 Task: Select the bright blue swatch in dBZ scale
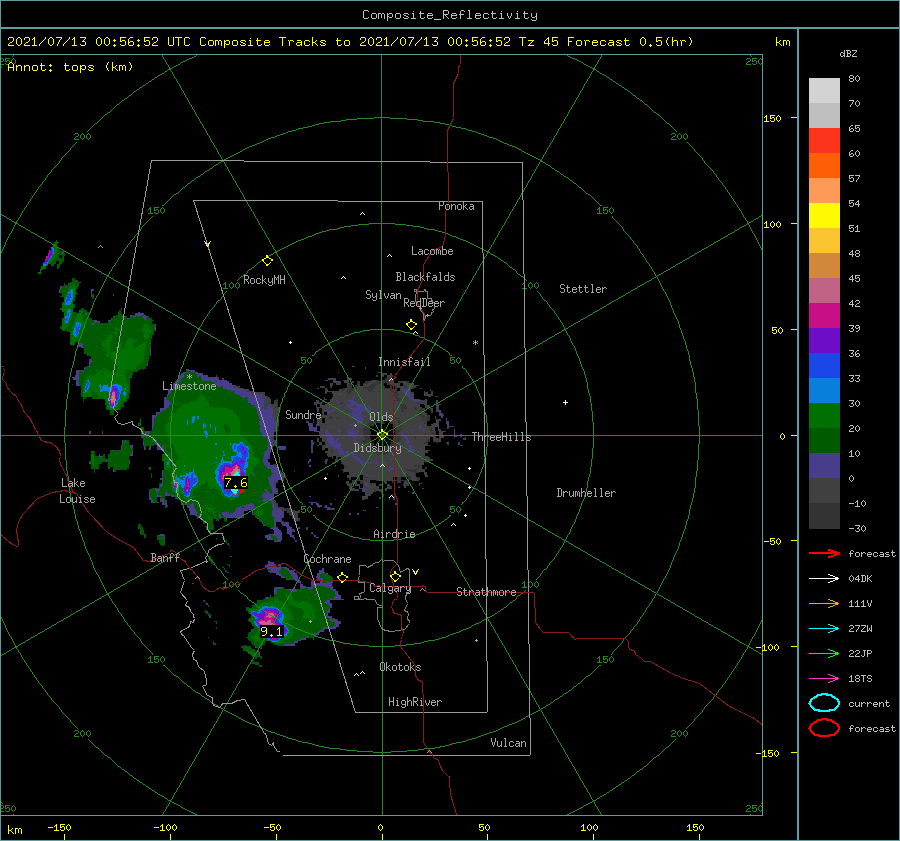click(824, 366)
